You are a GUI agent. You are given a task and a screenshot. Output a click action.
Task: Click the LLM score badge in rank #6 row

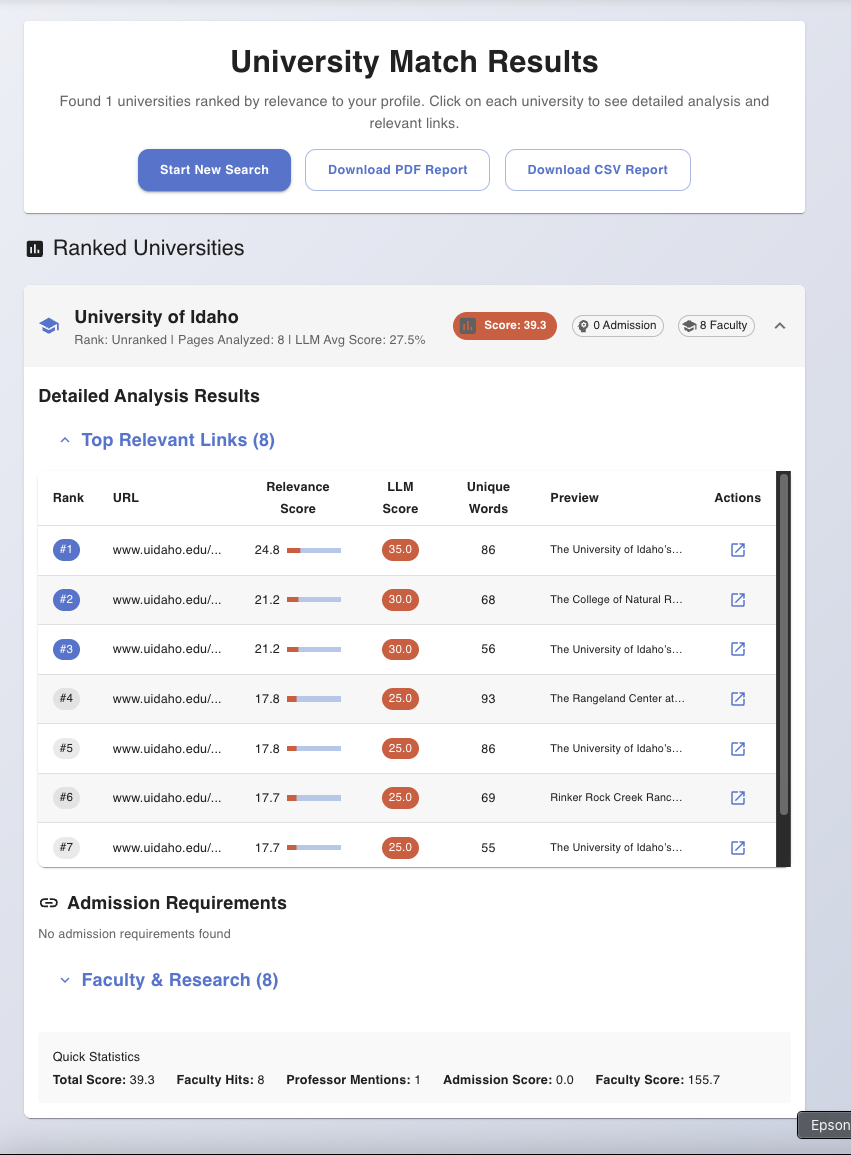point(400,798)
